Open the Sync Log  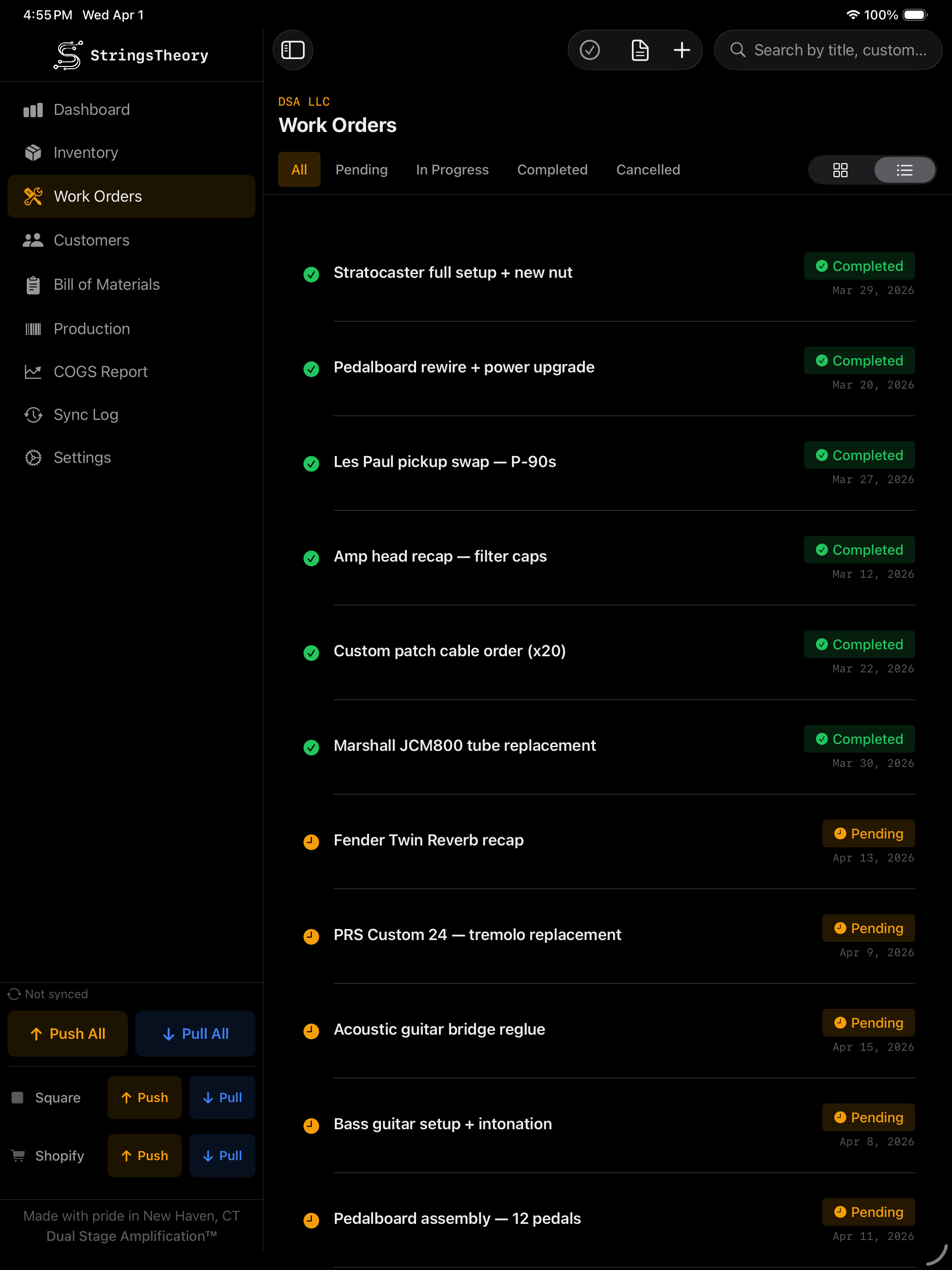pos(85,414)
